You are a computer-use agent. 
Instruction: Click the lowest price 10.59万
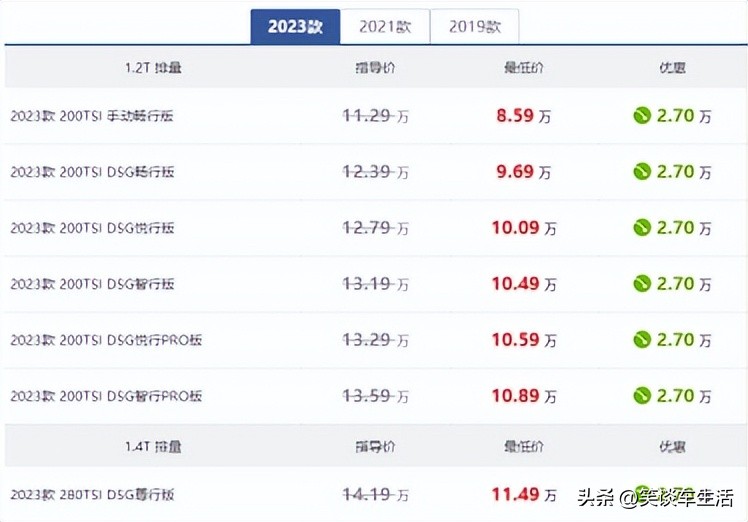coord(524,340)
